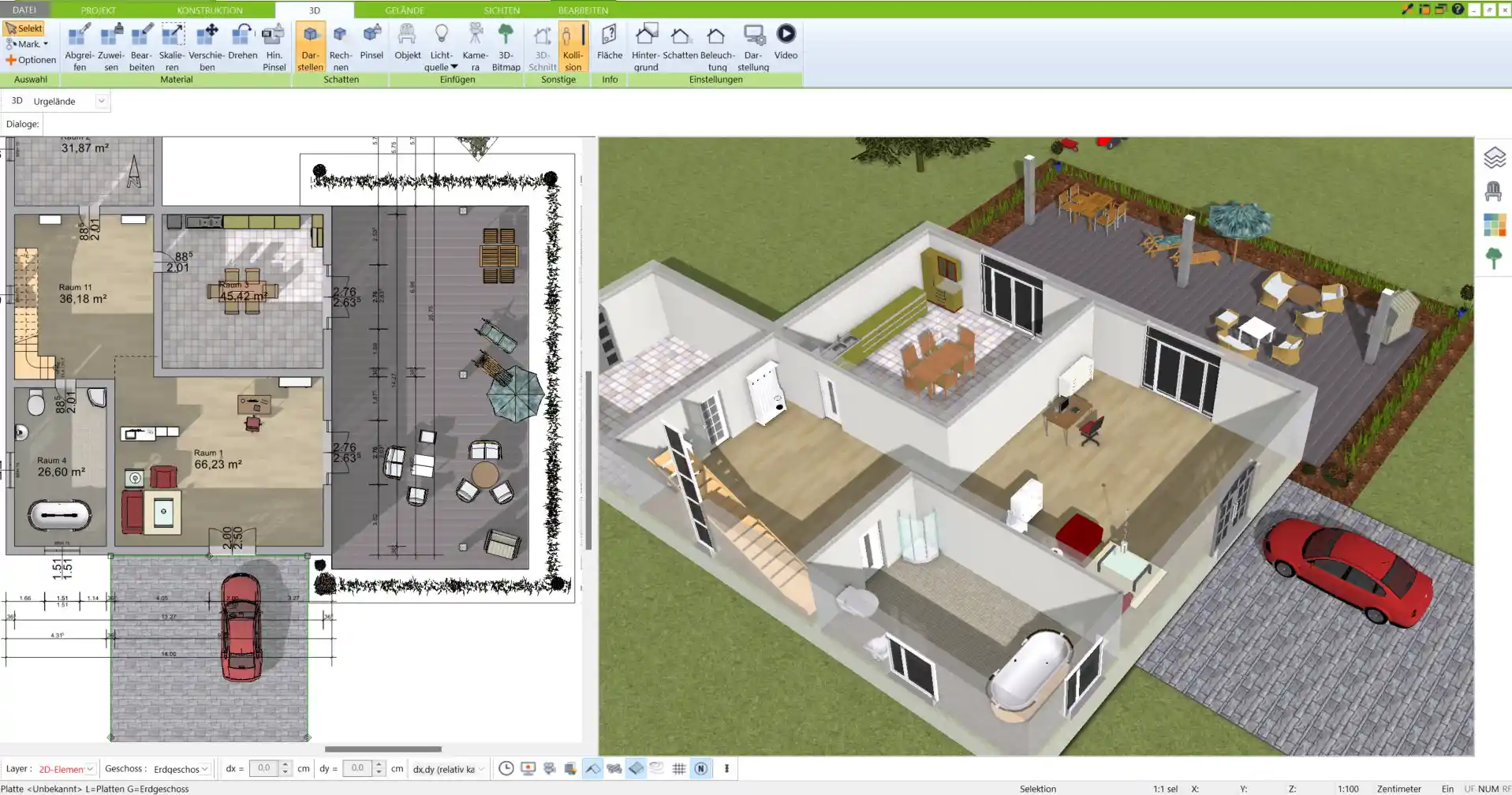Image resolution: width=1512 pixels, height=795 pixels.
Task: Start the Video playback tool
Action: 786,42
